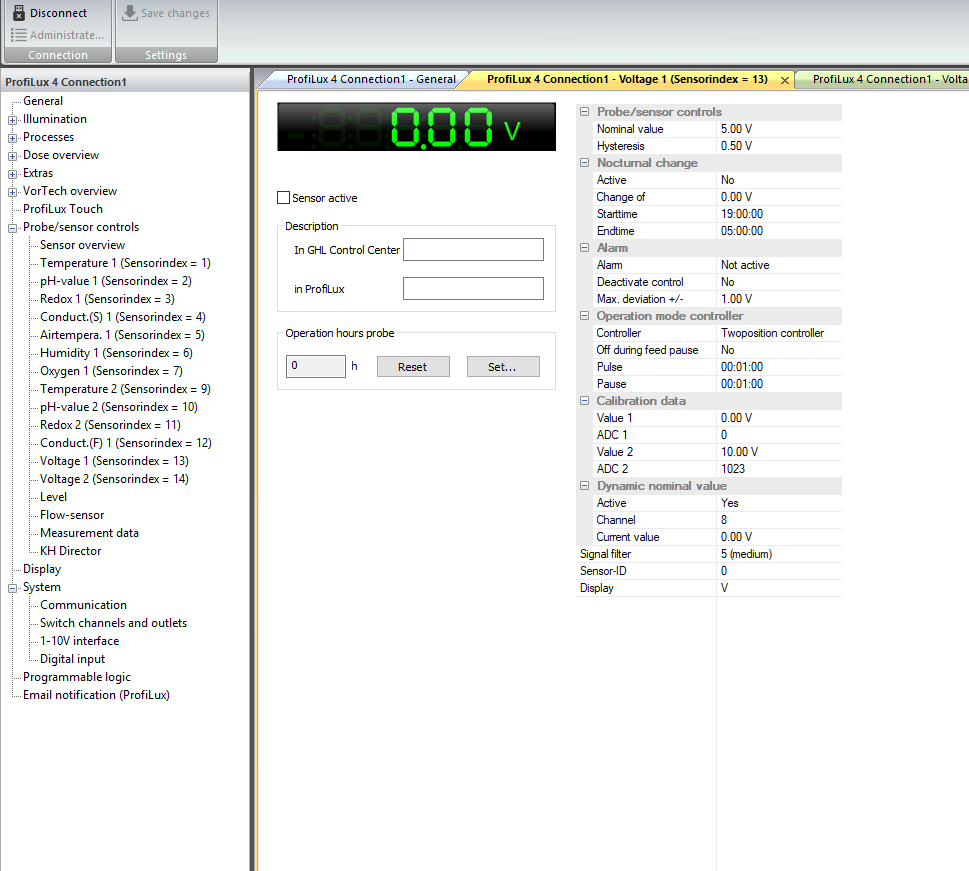
Task: Open Communication under System
Action: (x=83, y=605)
